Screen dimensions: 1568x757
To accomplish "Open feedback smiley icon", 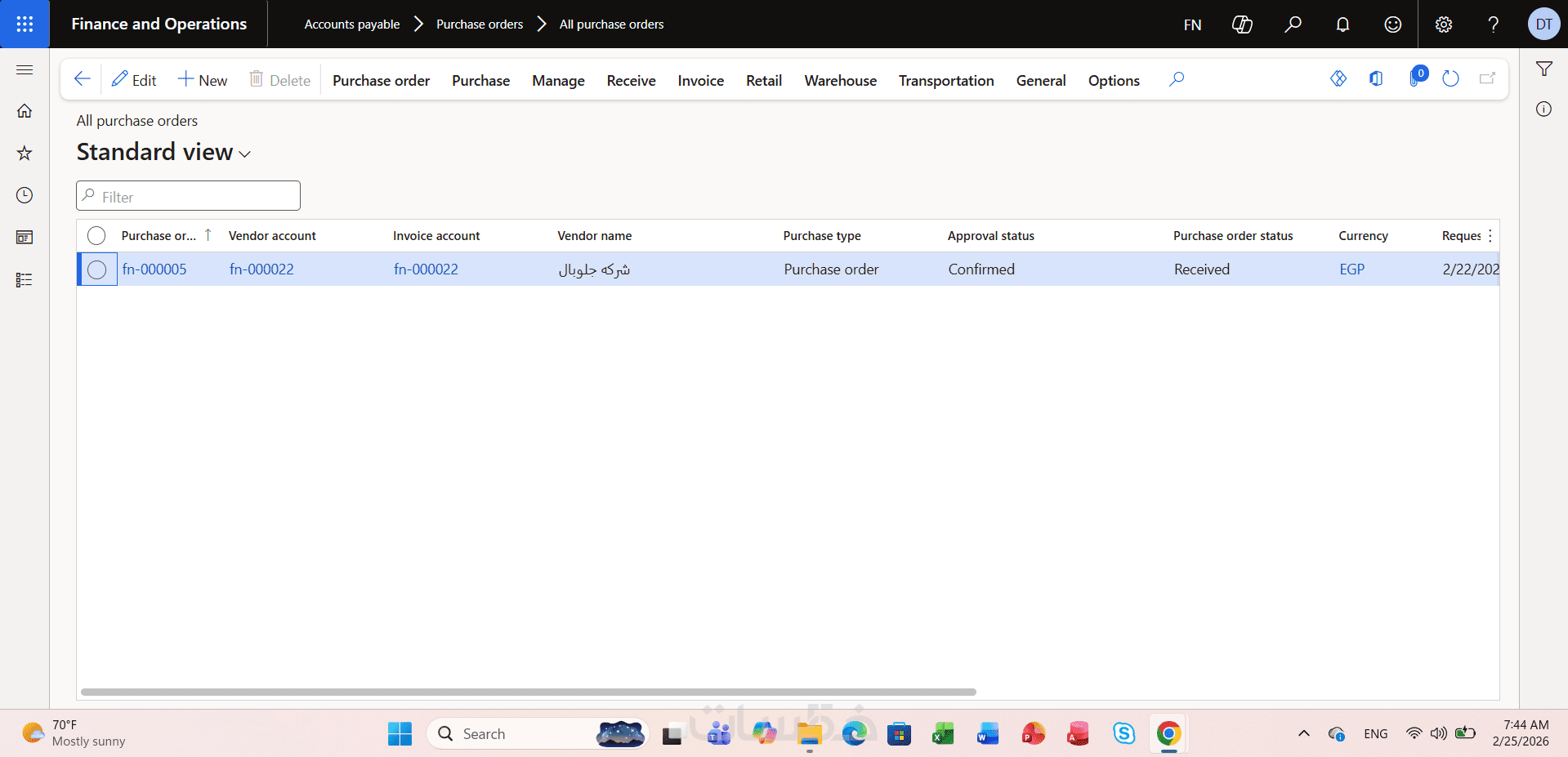I will point(1393,24).
